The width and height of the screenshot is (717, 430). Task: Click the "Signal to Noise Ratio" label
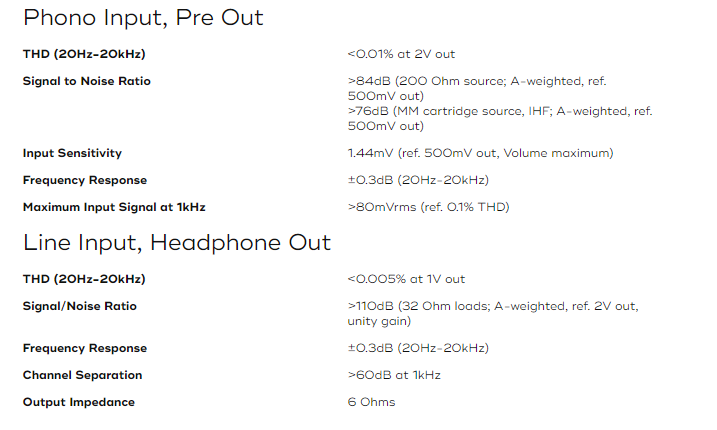point(87,81)
